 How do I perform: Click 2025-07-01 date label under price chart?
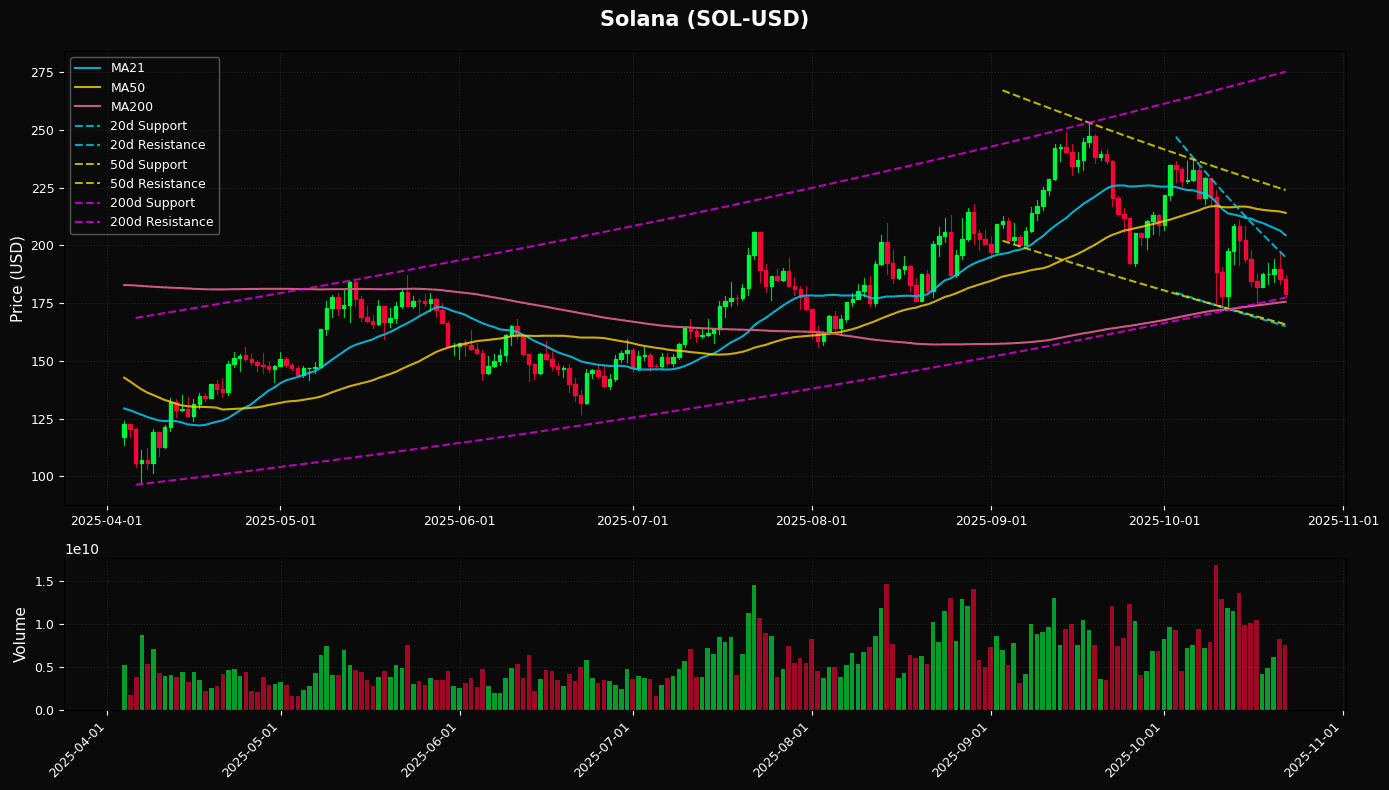[632, 521]
